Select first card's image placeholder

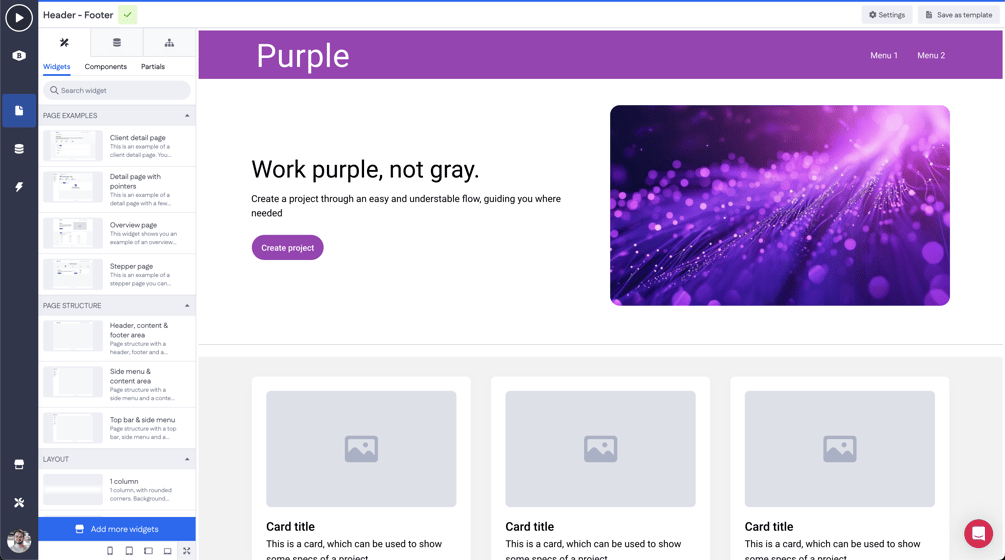361,449
